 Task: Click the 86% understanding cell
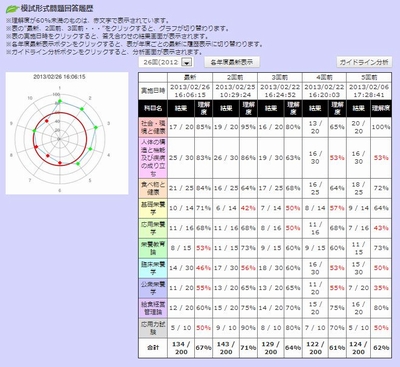pyautogui.click(x=248, y=158)
